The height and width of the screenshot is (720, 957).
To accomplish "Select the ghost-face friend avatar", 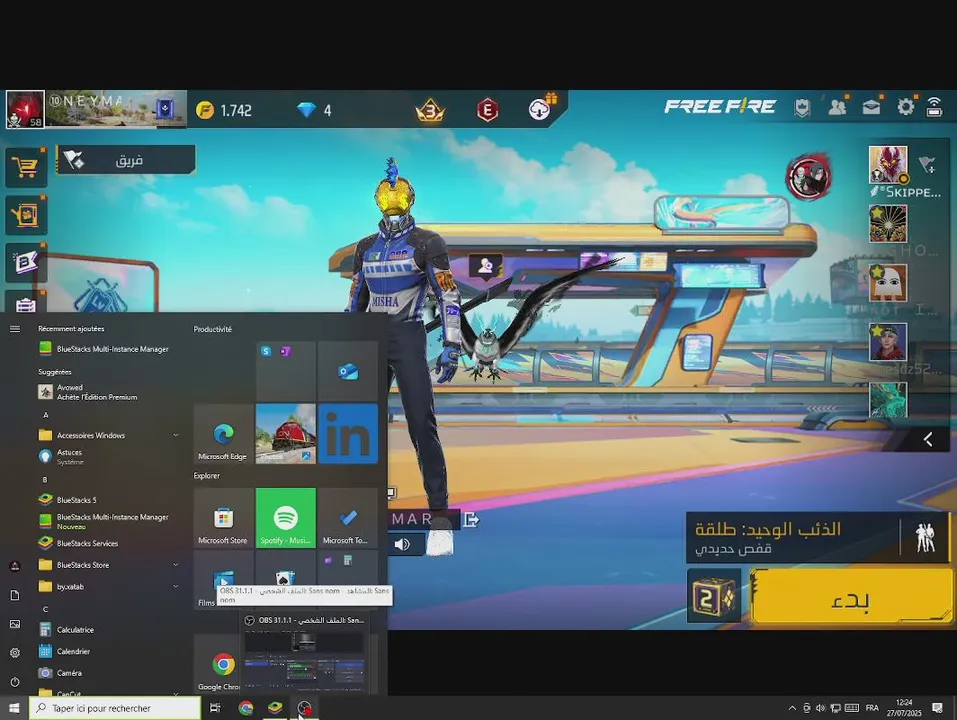I will click(x=888, y=283).
